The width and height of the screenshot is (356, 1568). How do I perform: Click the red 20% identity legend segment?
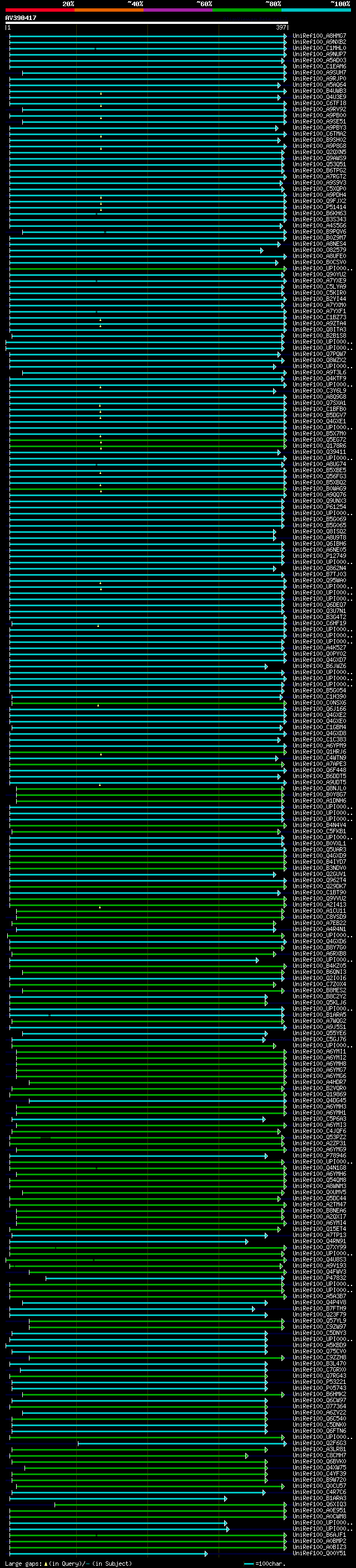coord(39,10)
